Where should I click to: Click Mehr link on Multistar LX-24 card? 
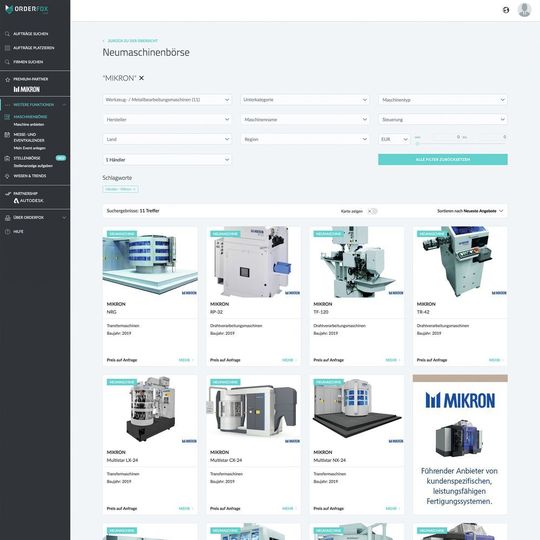coord(186,508)
